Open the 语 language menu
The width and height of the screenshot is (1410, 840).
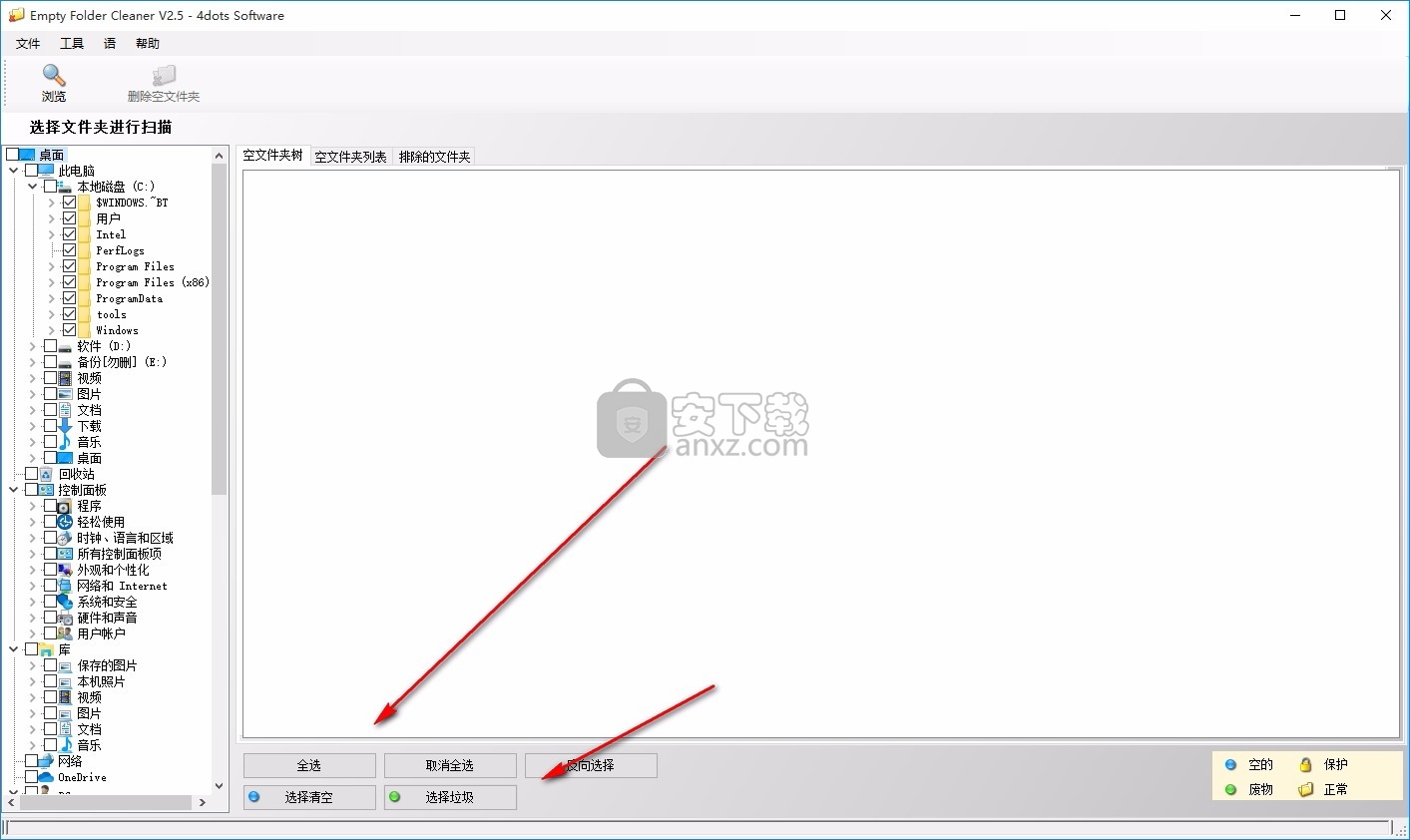coord(110,43)
